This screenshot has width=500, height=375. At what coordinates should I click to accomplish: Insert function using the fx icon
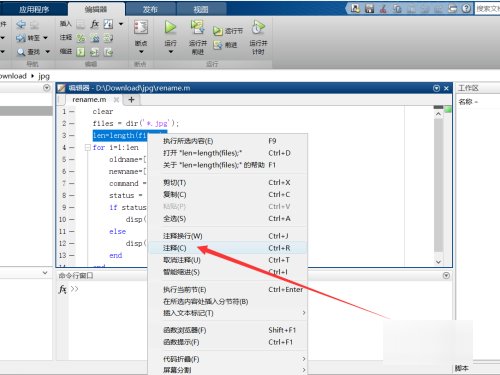click(x=95, y=24)
